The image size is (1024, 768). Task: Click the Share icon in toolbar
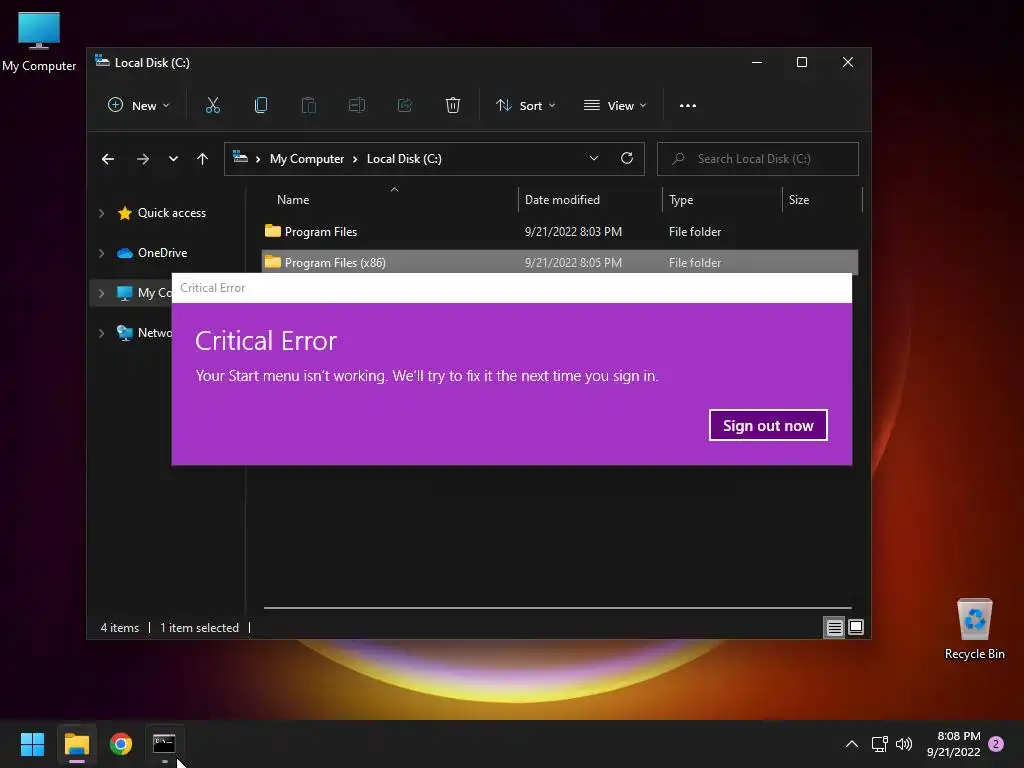[x=405, y=105]
